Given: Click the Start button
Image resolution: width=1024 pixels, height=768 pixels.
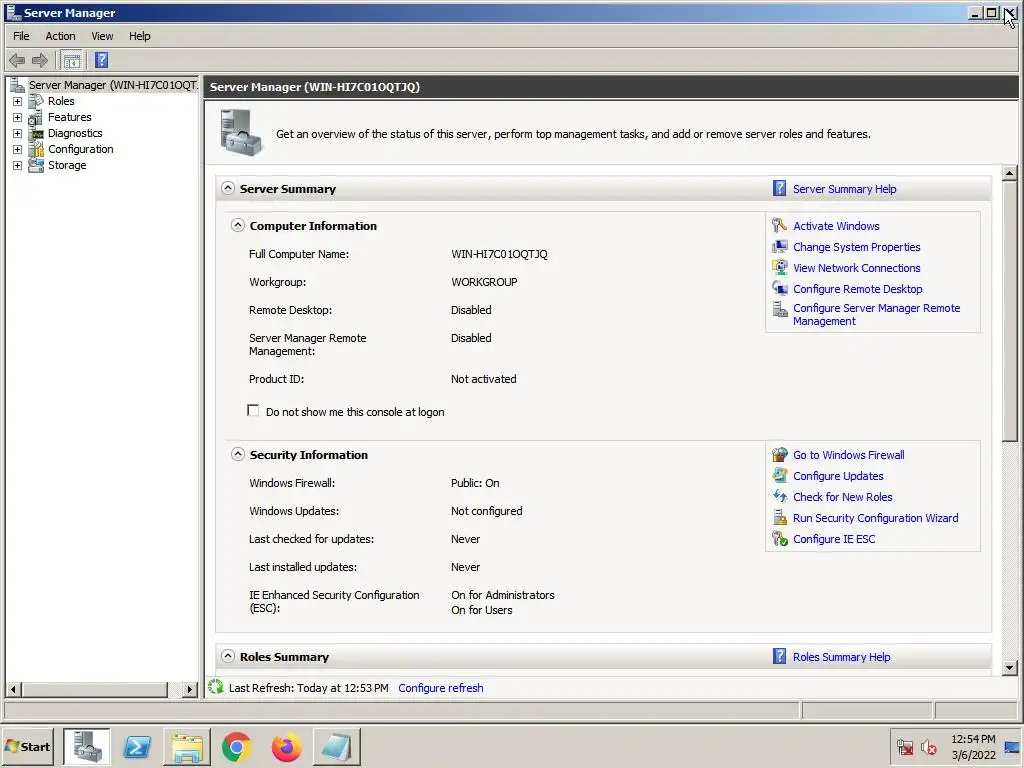Looking at the screenshot, I should click(x=28, y=746).
